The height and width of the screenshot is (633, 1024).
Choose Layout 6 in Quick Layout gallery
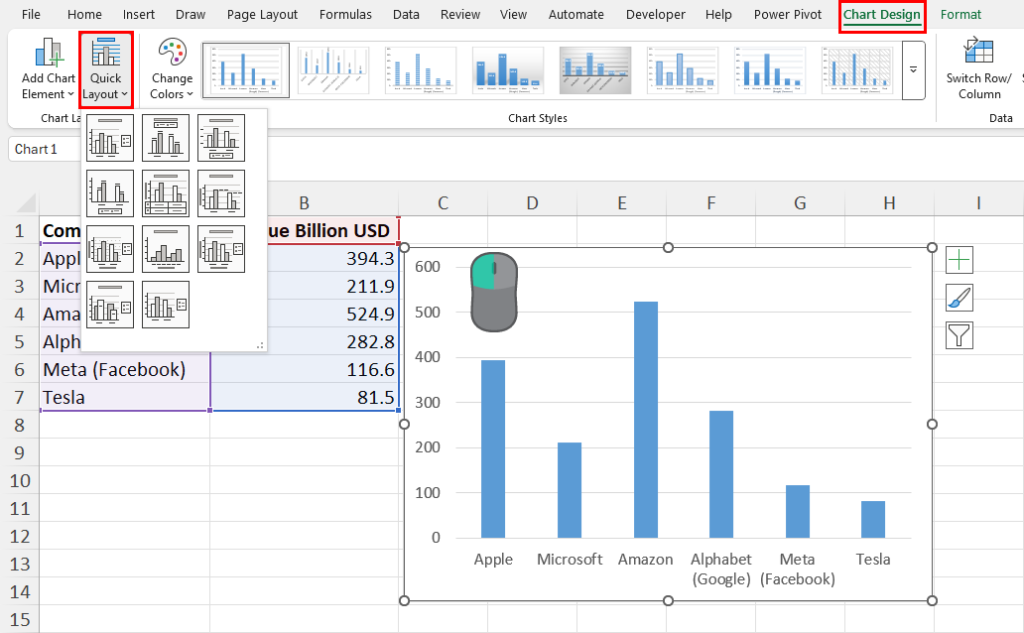pyautogui.click(x=221, y=193)
